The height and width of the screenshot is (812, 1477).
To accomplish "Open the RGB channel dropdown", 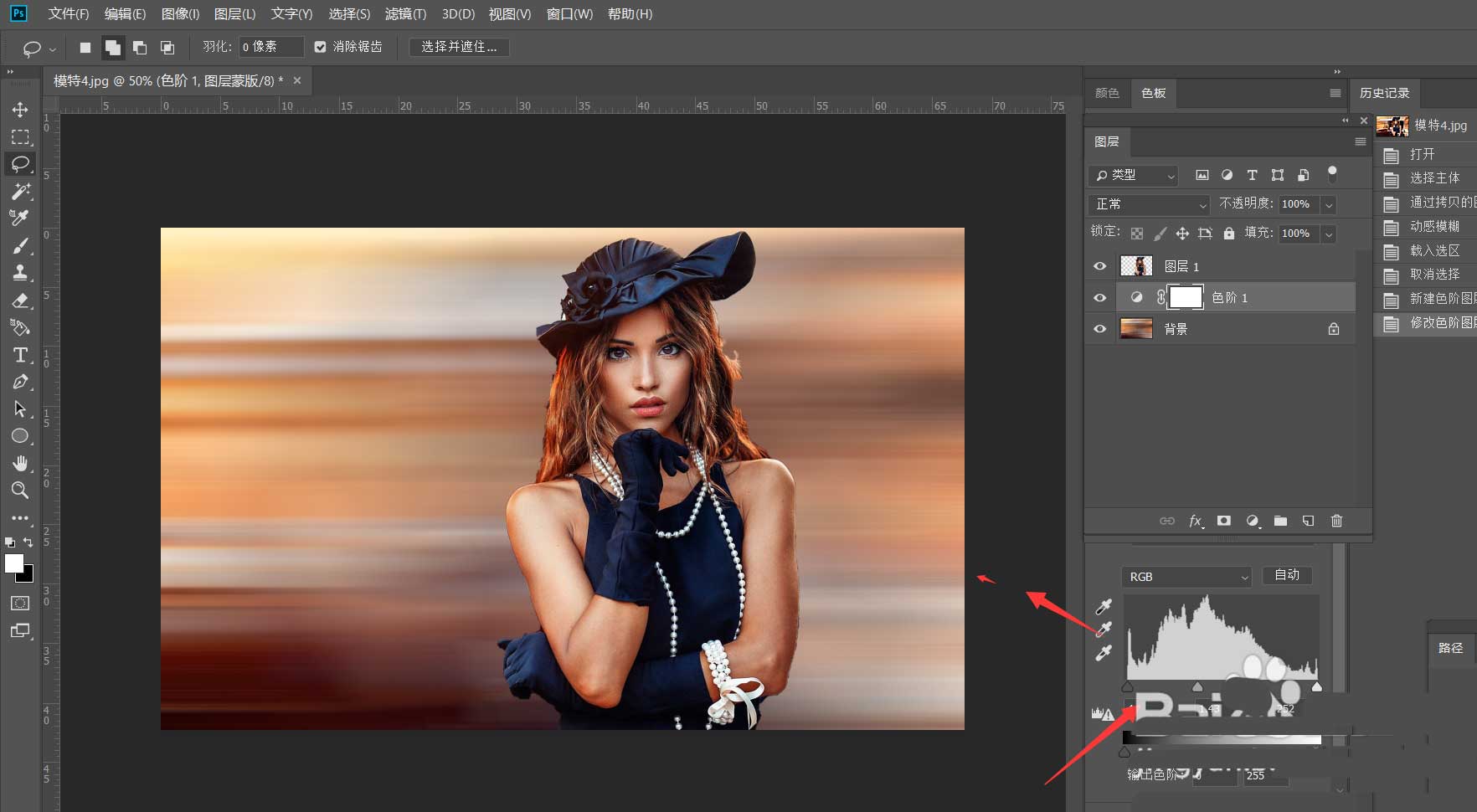I will click(x=1186, y=577).
